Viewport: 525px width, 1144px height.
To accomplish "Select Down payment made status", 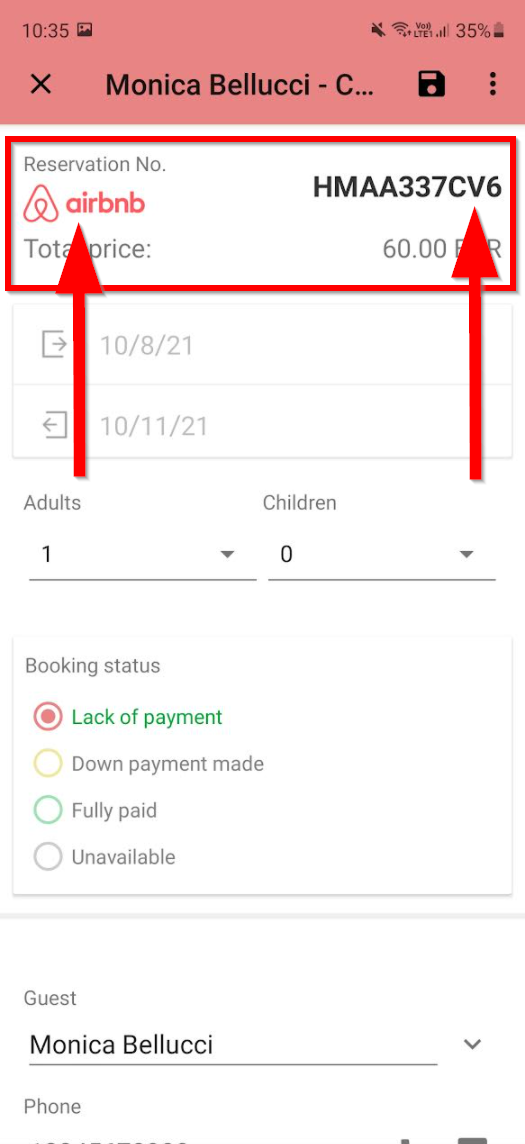I will [148, 764].
